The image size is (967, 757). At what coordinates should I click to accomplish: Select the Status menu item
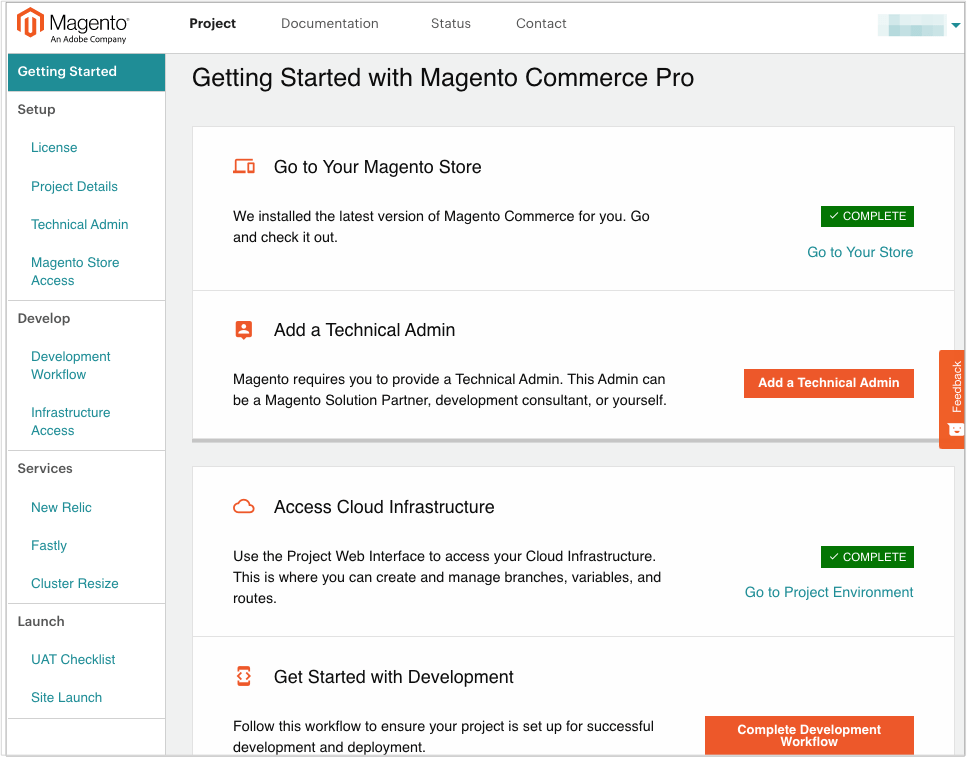pos(450,23)
